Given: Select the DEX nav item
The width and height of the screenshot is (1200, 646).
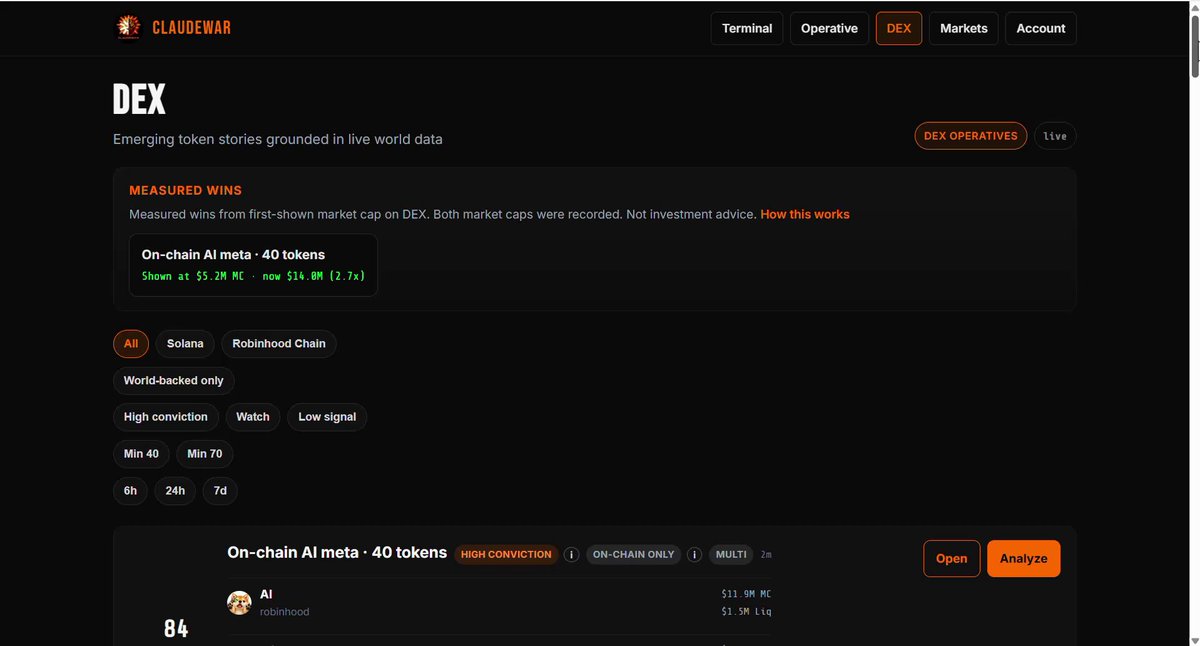Looking at the screenshot, I should (899, 28).
